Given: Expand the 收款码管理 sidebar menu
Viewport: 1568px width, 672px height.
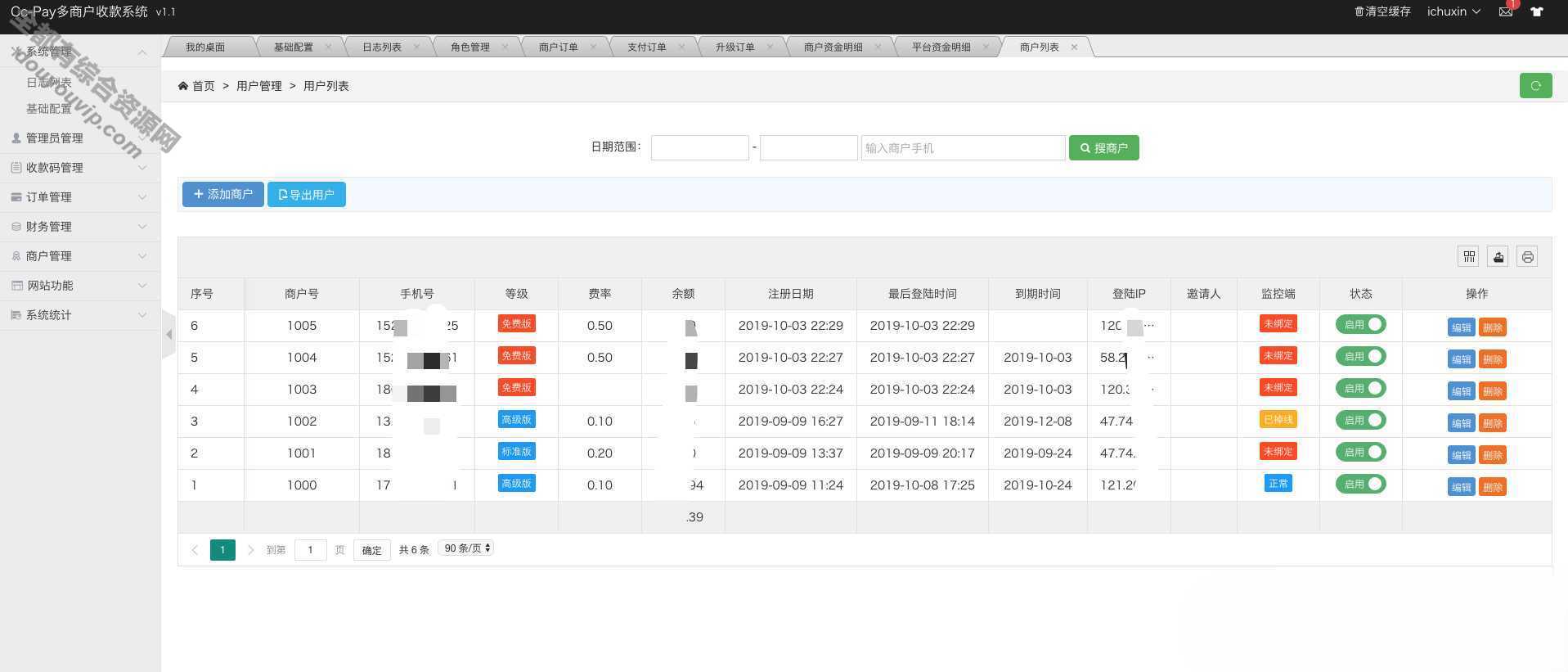Looking at the screenshot, I should (80, 168).
